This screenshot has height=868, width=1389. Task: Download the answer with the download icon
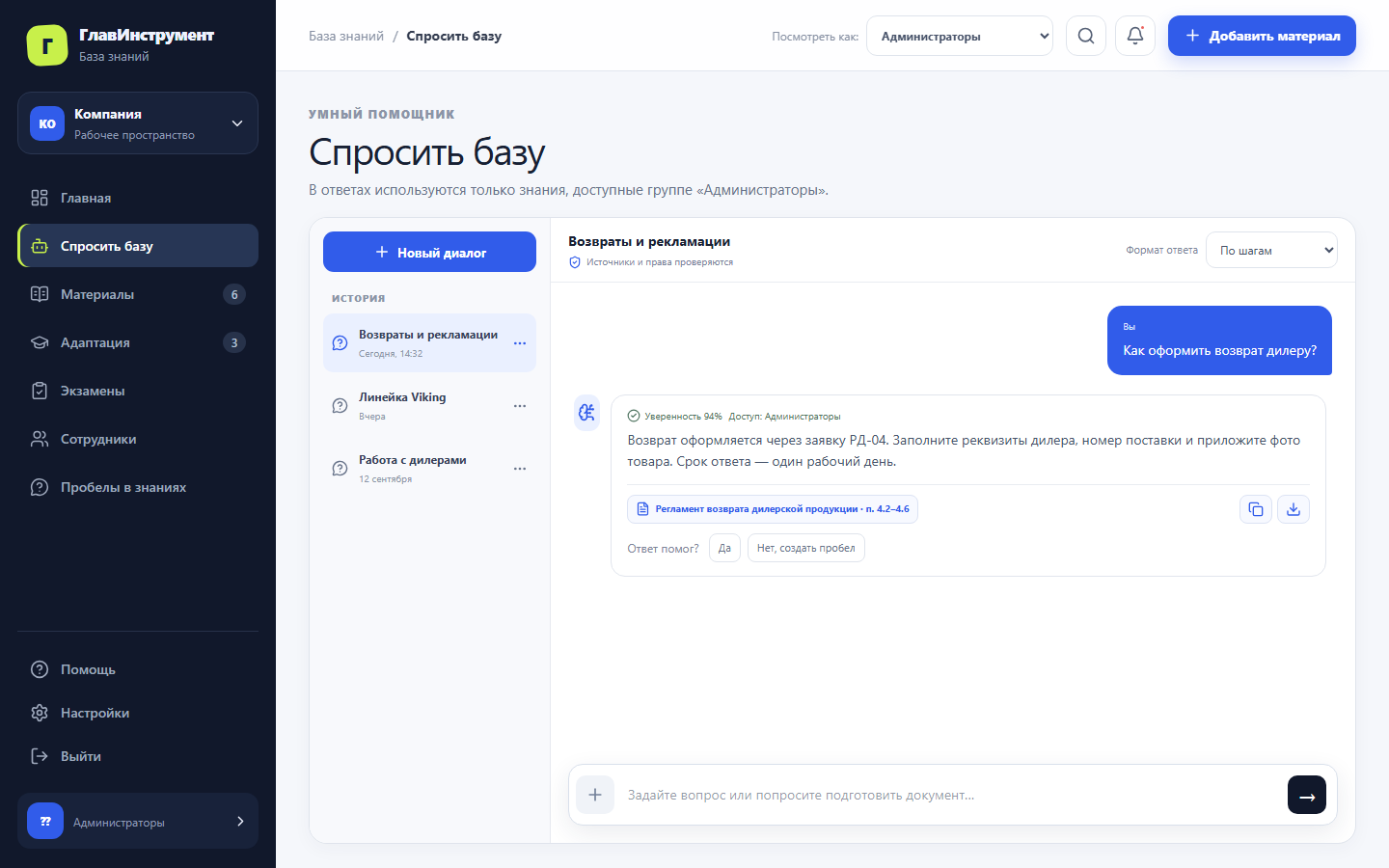pos(1294,509)
